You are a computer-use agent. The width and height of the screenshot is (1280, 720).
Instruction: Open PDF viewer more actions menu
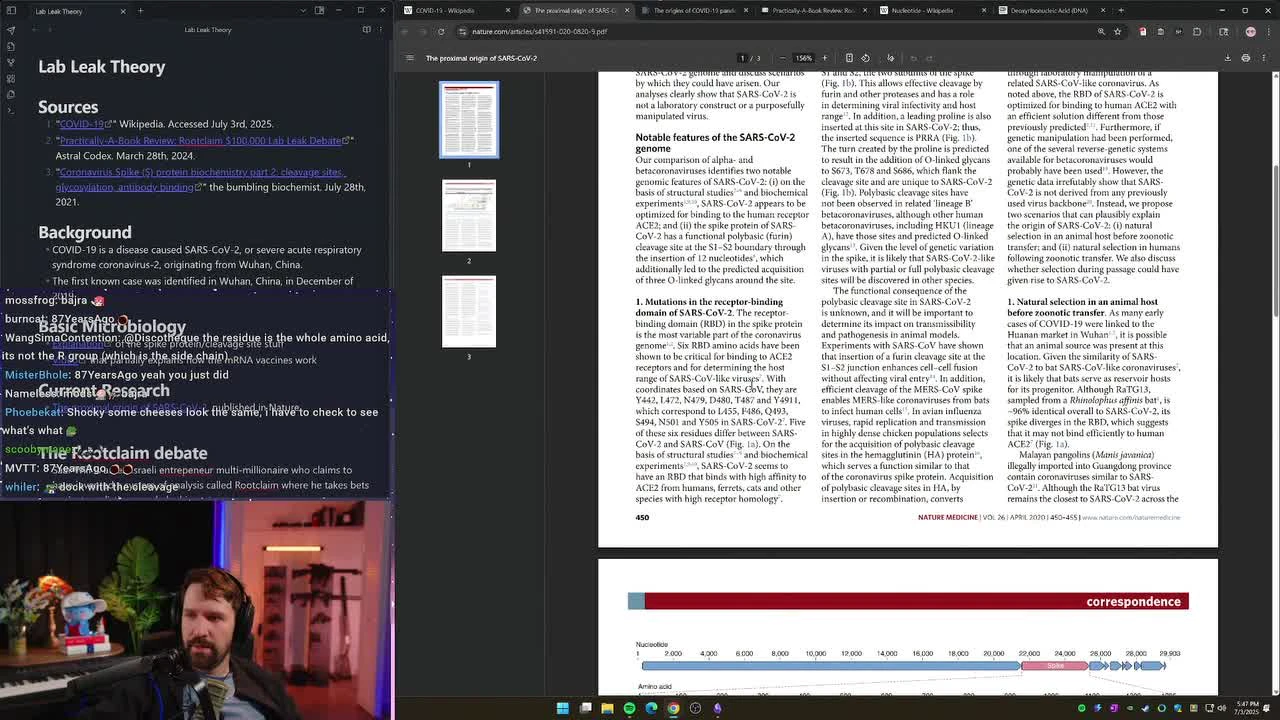(1264, 58)
